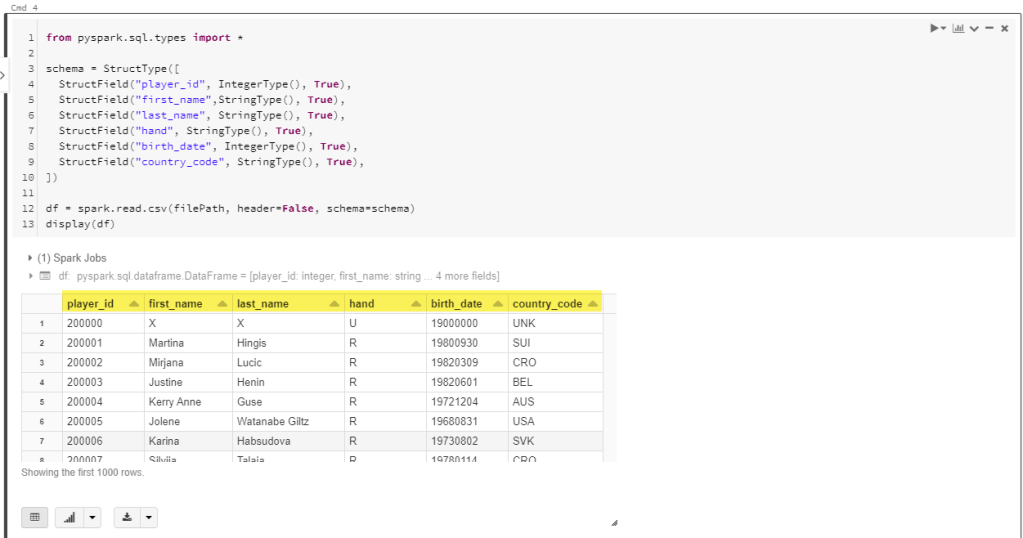This screenshot has width=1023, height=538.
Task: Click the first_name column header
Action: coord(176,304)
